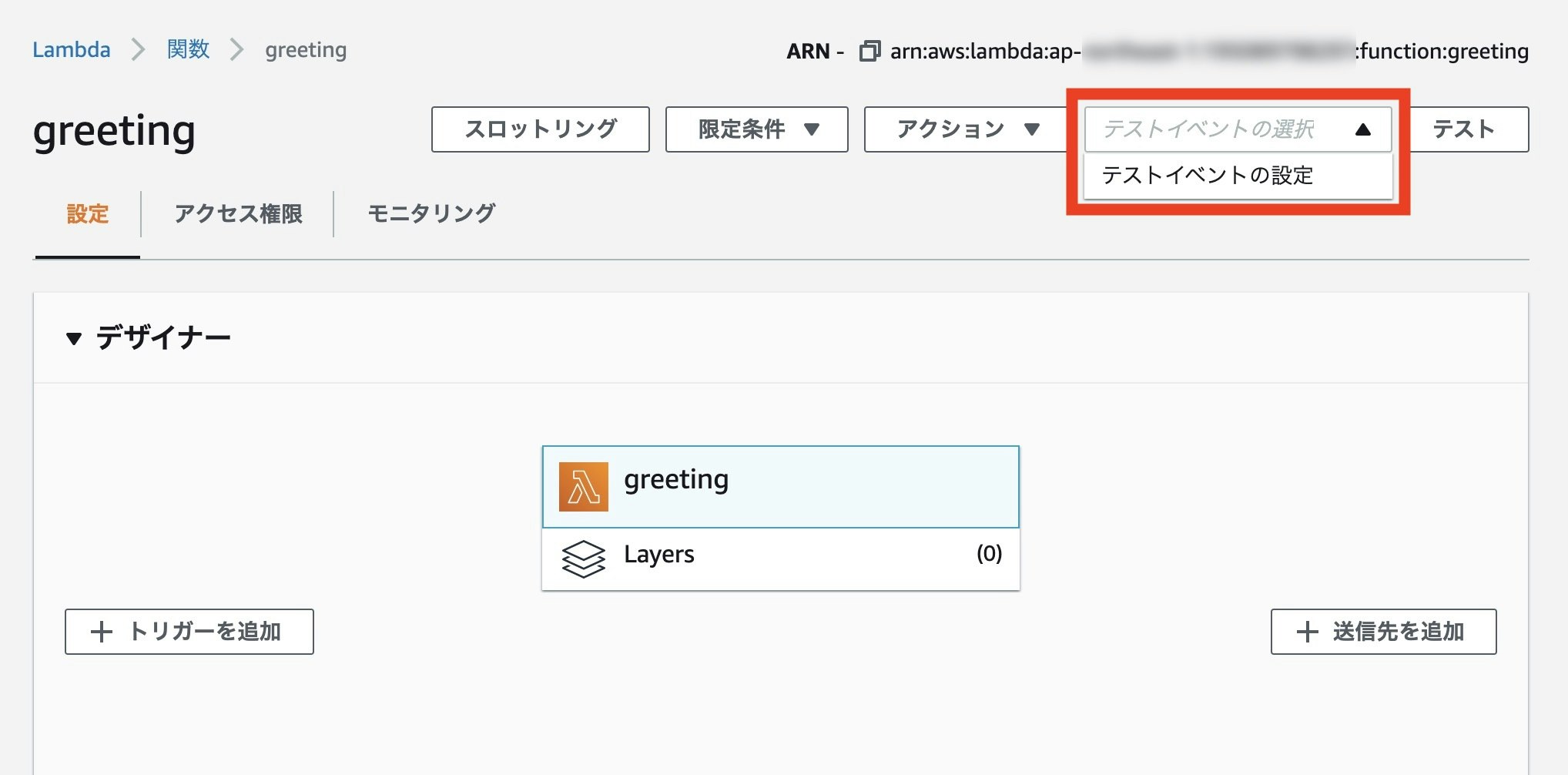Screen dimensions: 1568x775
Task: Copy the function ARN icon
Action: tap(869, 51)
